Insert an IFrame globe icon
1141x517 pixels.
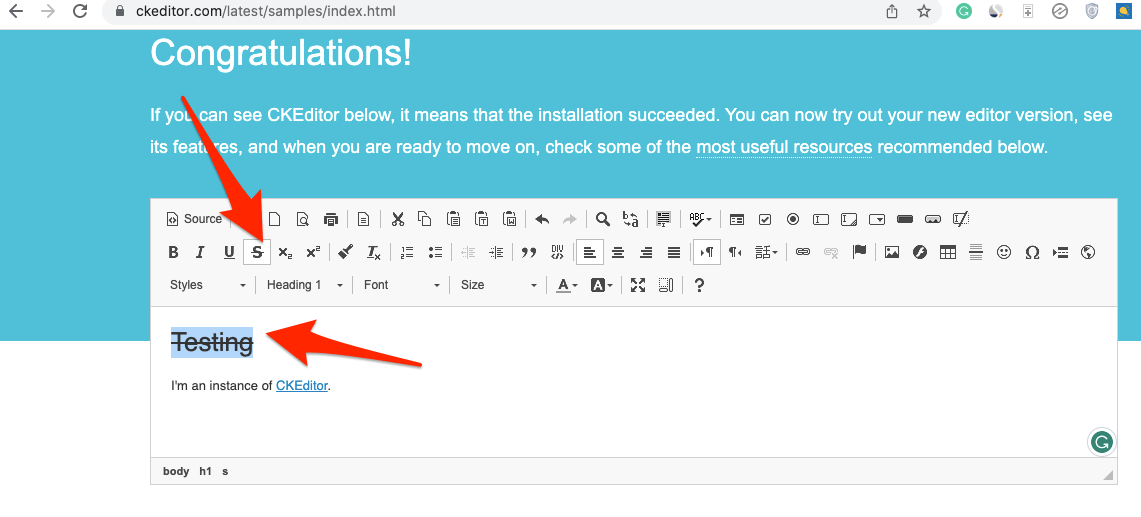pyautogui.click(x=1089, y=253)
